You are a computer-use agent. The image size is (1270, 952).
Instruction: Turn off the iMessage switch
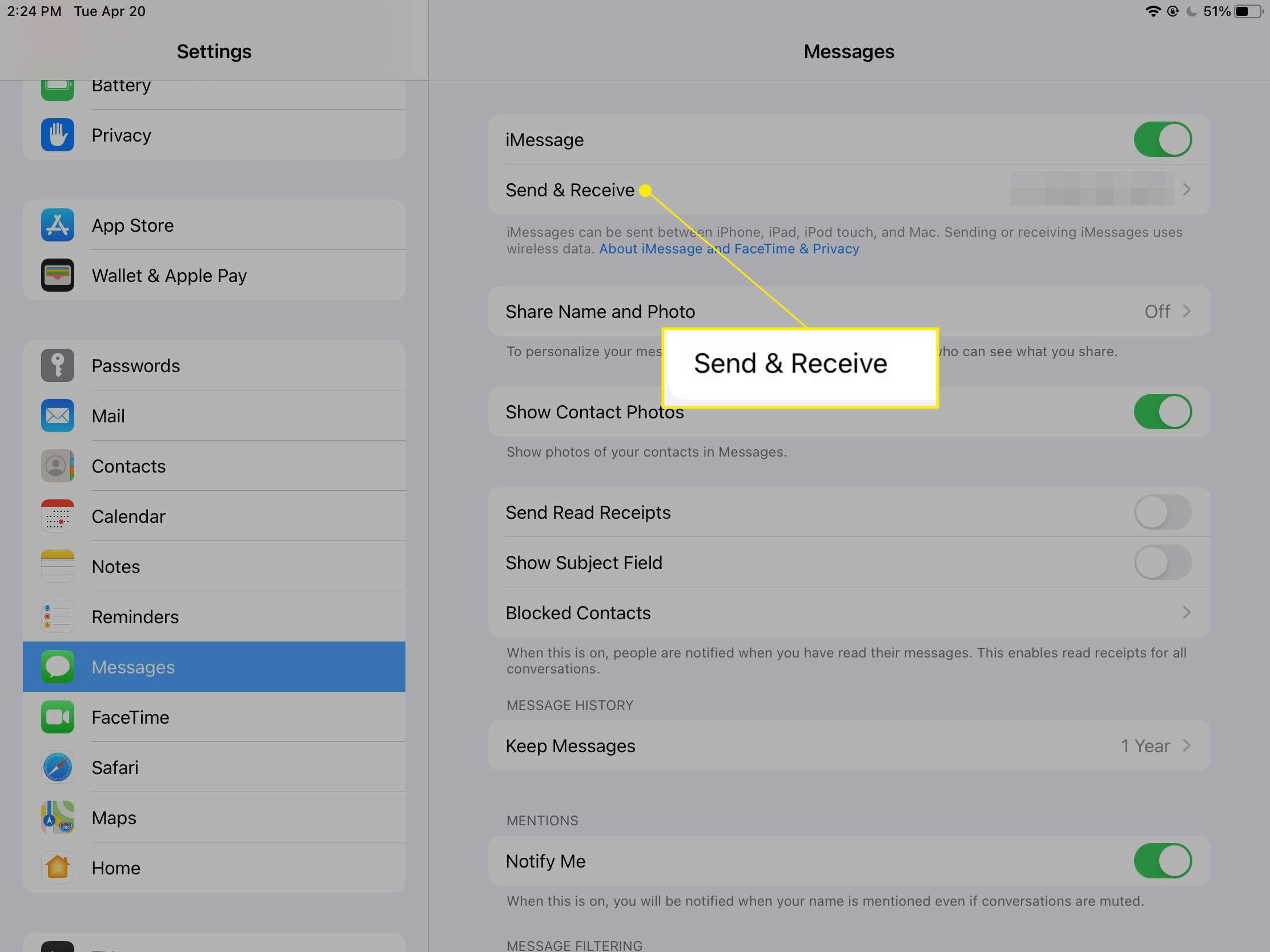coord(1163,139)
